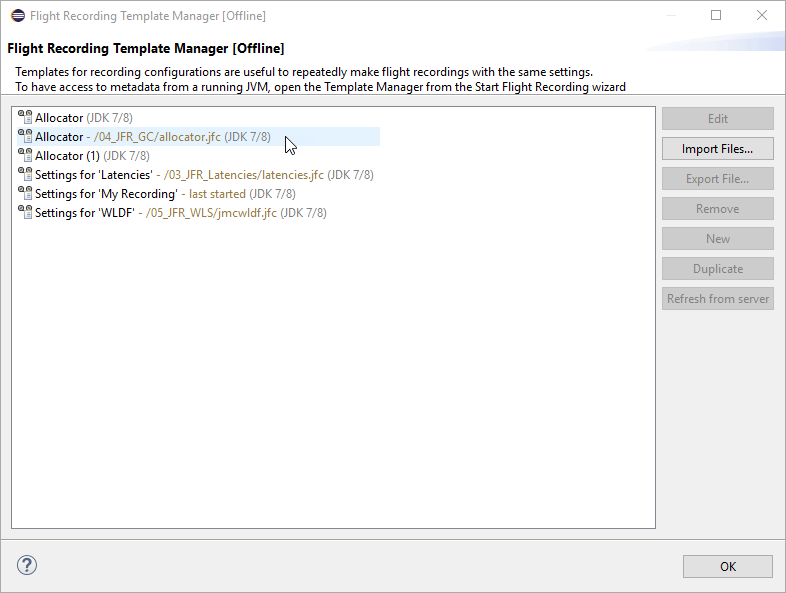Select Settings for 'WLDF' jmcwldf.jfc template
This screenshot has height=593, width=786.
(x=180, y=213)
